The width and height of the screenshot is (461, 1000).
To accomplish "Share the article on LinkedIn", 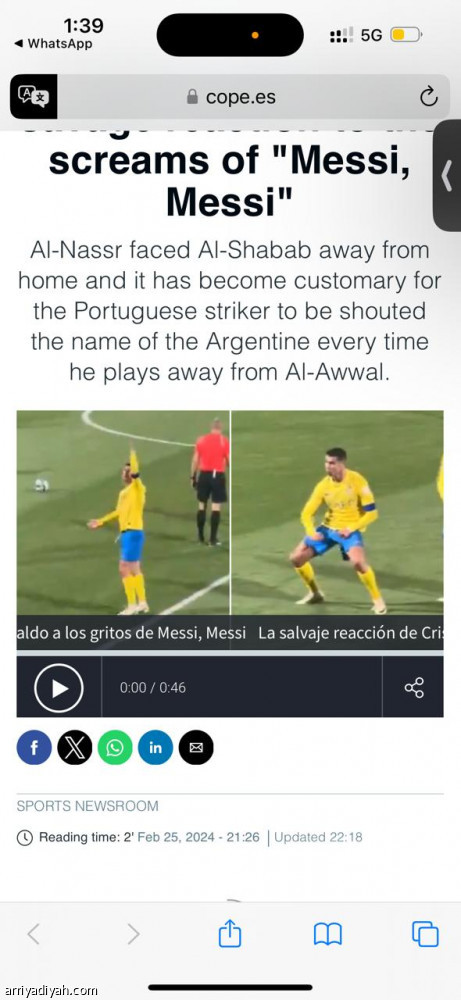I will 156,747.
